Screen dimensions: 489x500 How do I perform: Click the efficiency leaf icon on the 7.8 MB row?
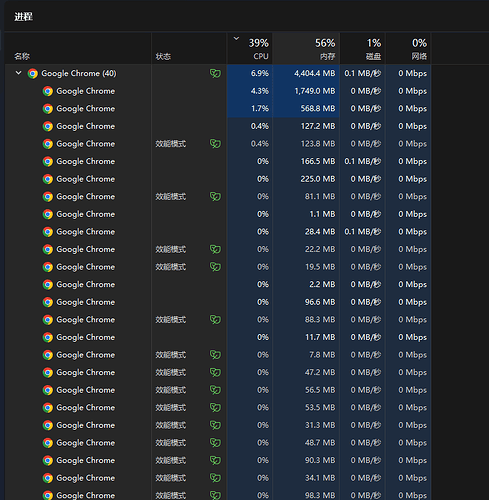click(x=215, y=355)
